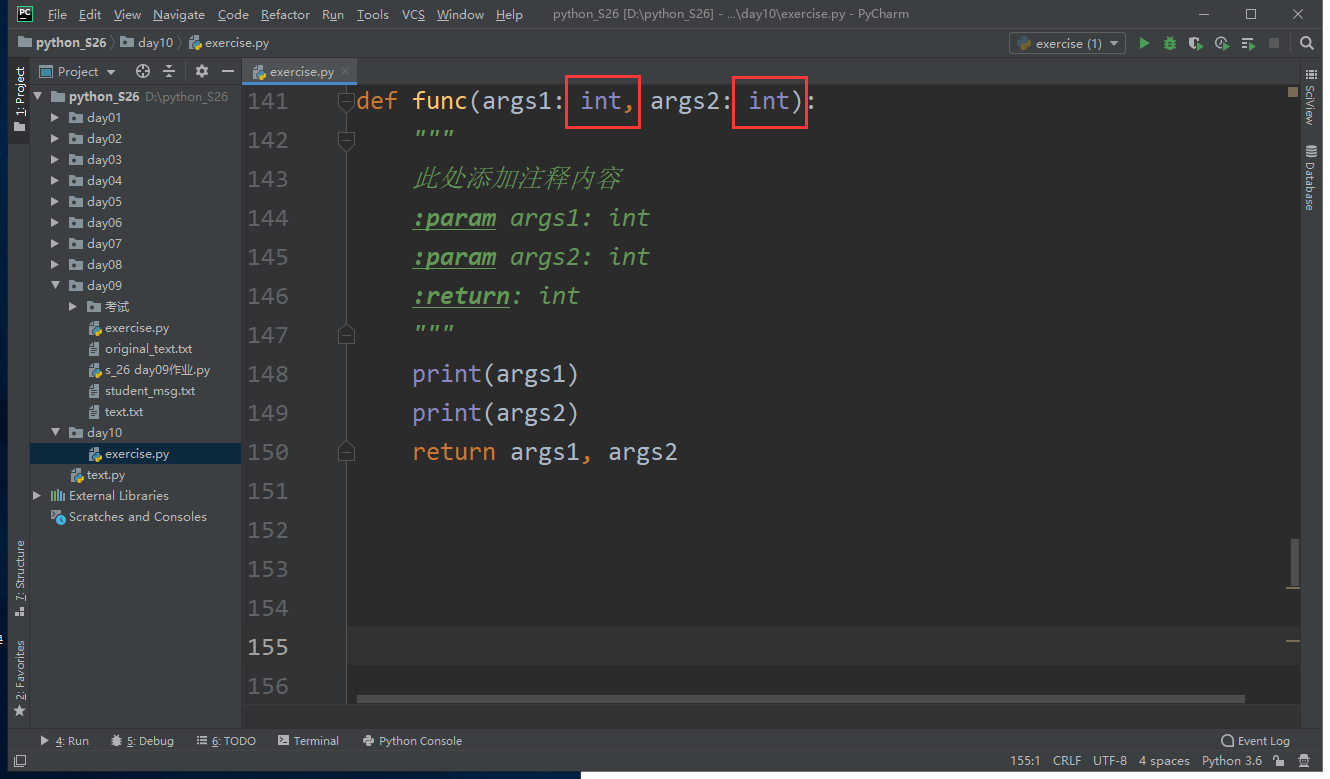Open the 5: Debug tool window
Viewport: 1330px width, 779px height.
[x=142, y=741]
